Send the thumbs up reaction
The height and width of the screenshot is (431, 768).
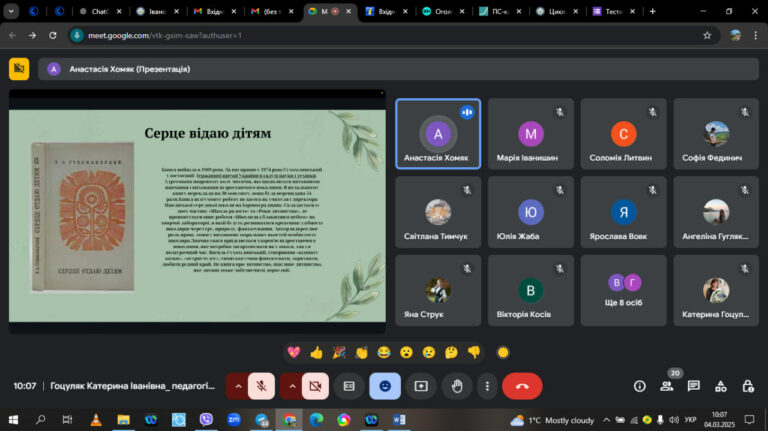(316, 352)
